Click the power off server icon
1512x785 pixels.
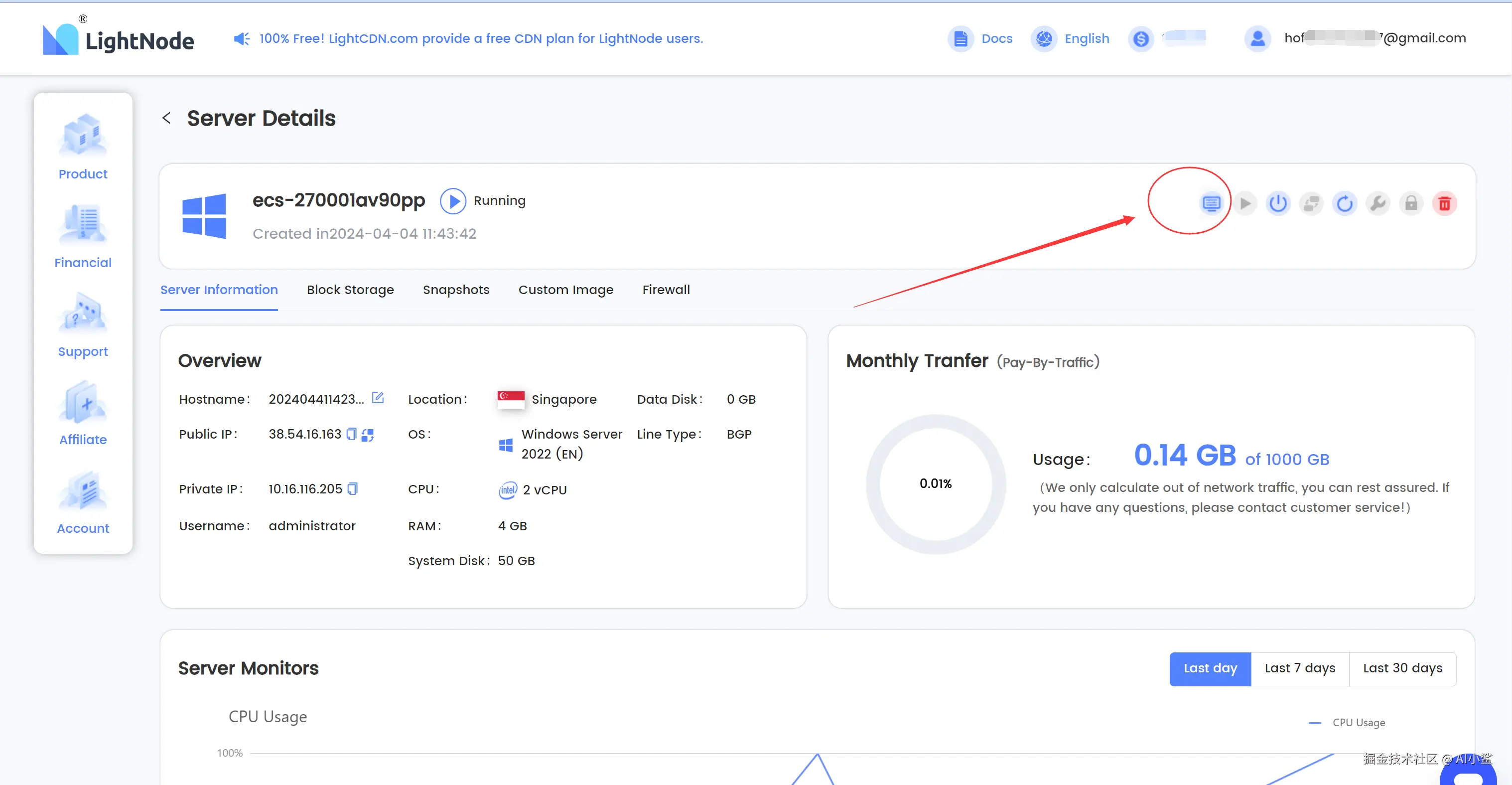point(1278,204)
